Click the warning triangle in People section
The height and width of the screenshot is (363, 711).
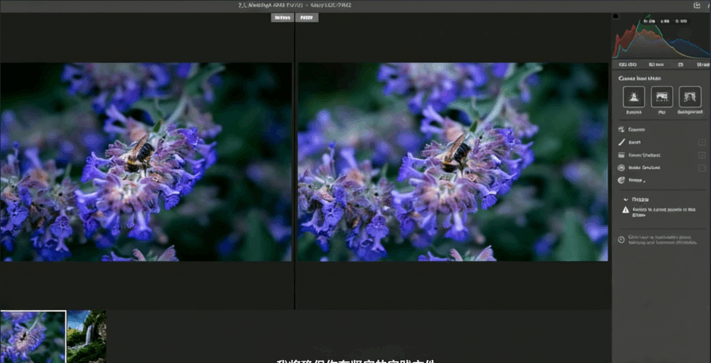[626, 210]
